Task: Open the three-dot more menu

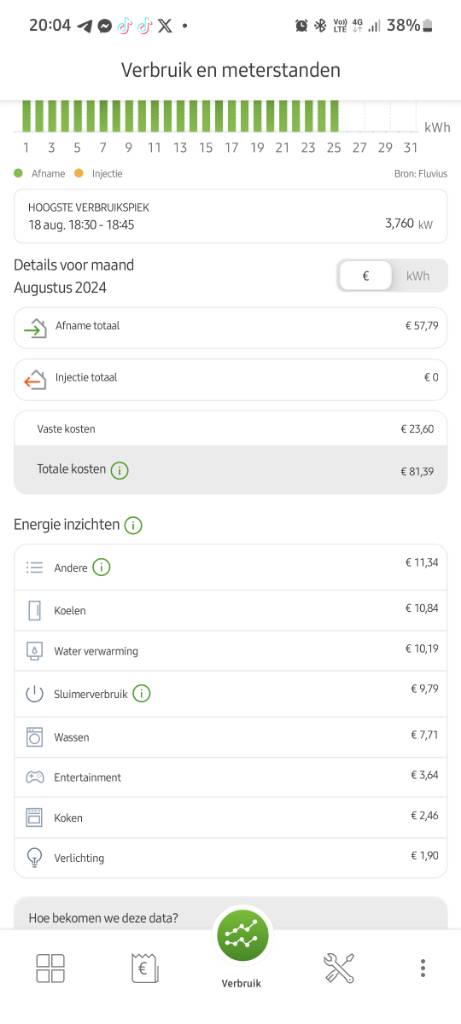Action: (423, 968)
